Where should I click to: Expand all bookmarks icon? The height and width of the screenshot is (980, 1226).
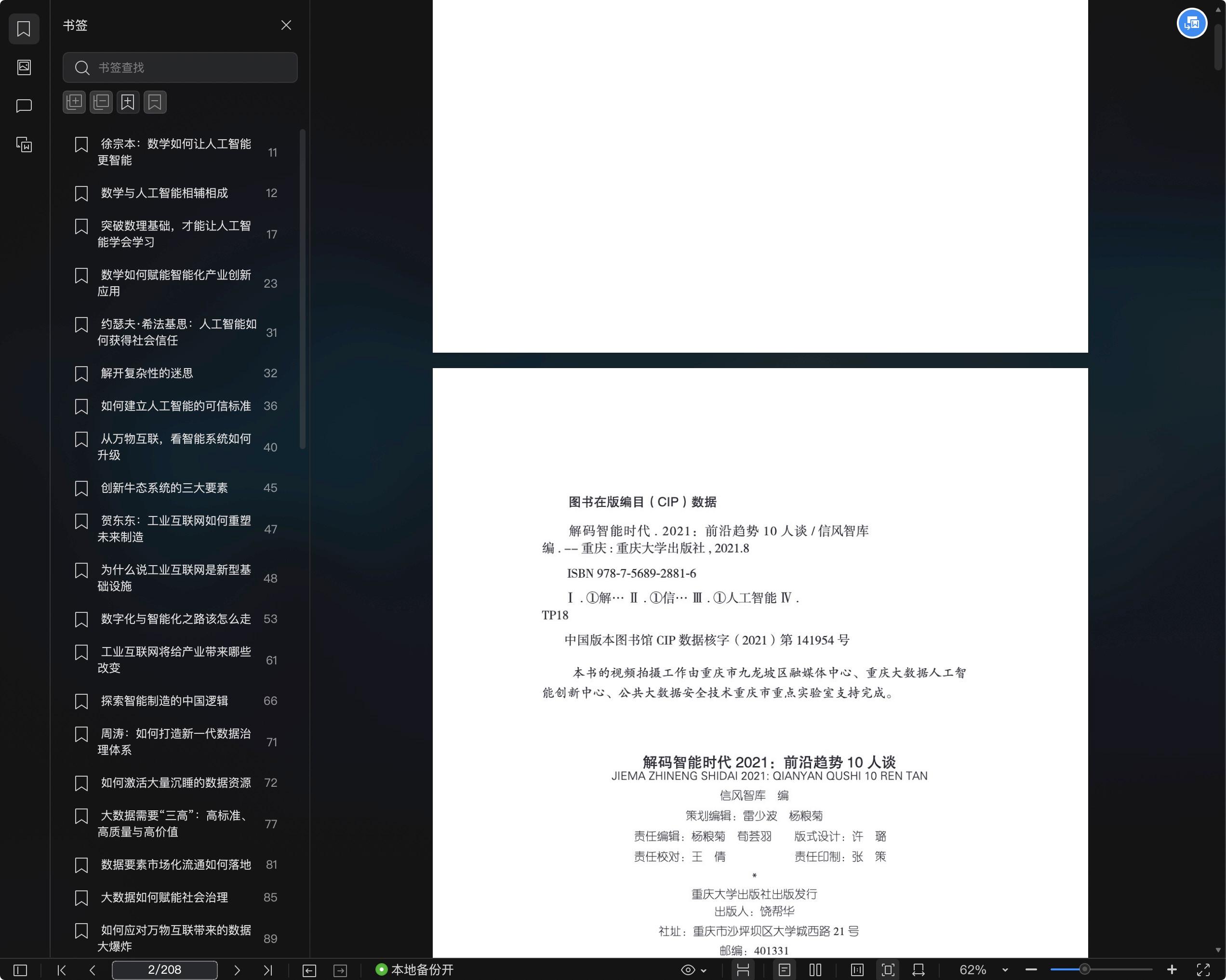click(x=75, y=102)
